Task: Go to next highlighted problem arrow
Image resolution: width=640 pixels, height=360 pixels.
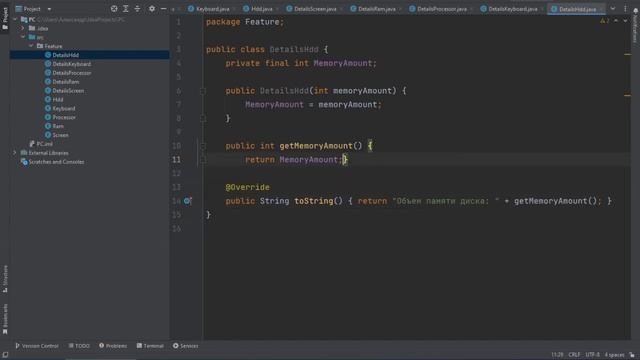Action: point(625,21)
